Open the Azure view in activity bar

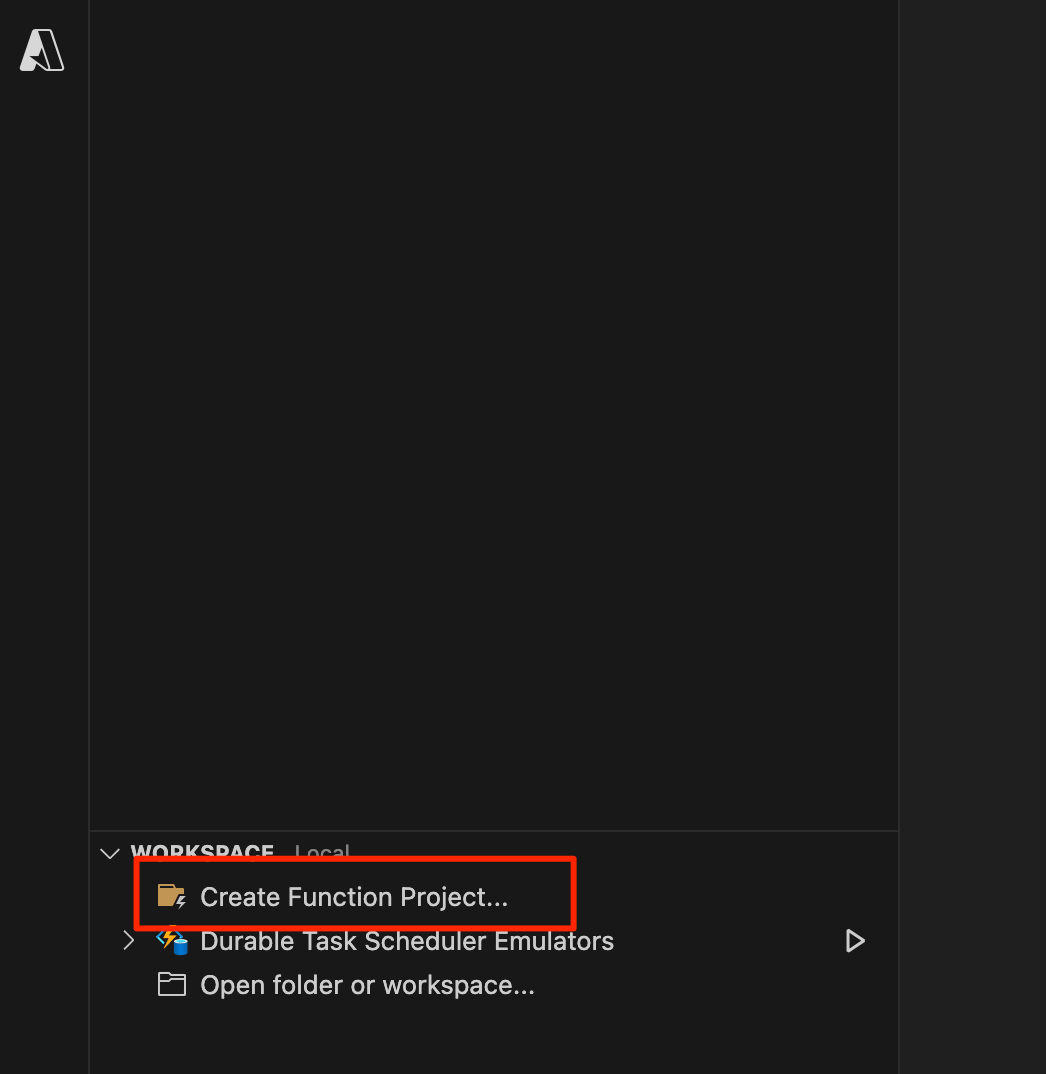42,50
